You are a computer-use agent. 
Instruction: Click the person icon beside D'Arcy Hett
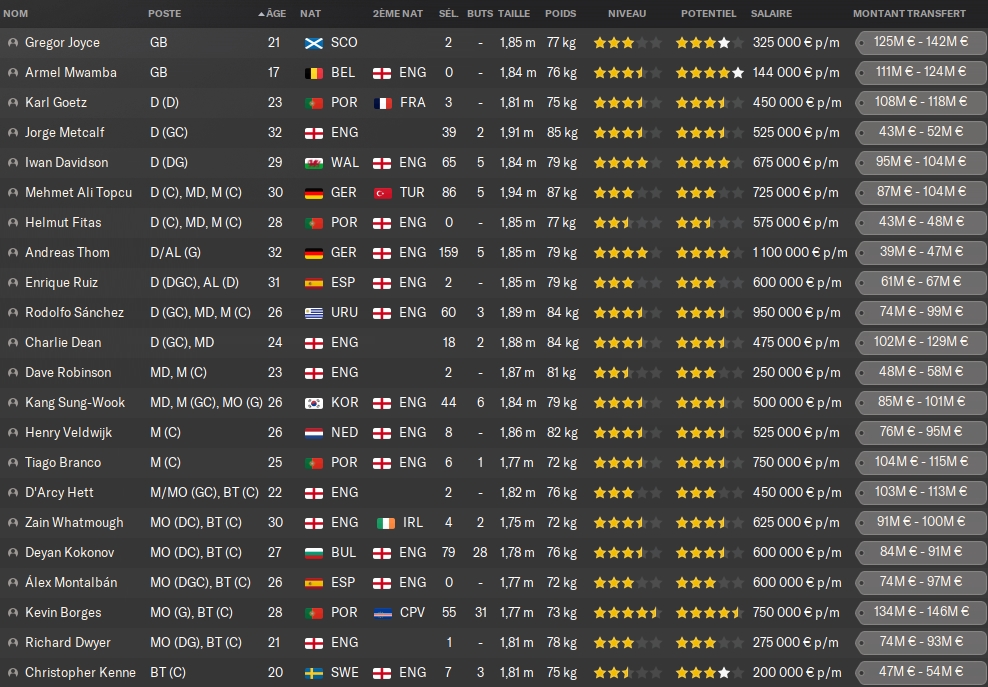13,493
